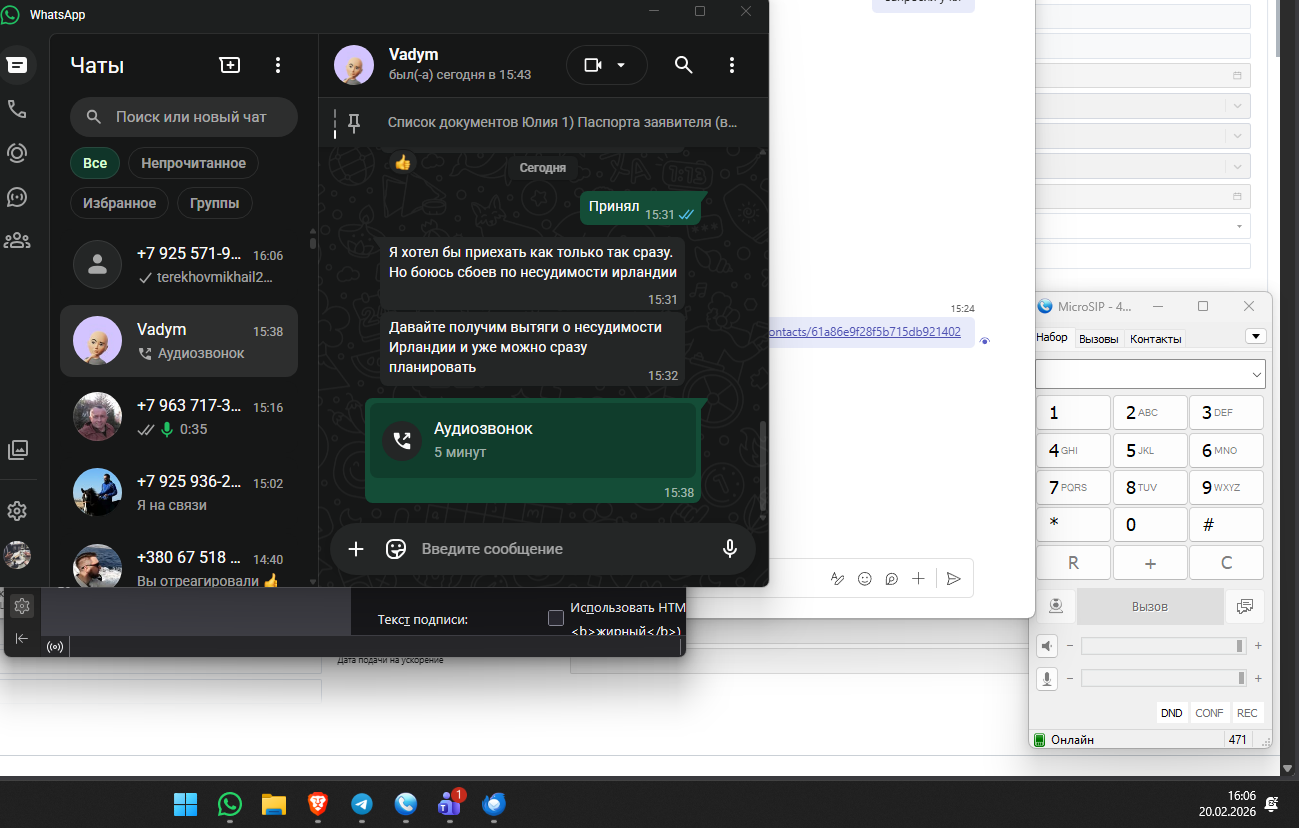Switch to the Вызовы tab in MicroSIP
The height and width of the screenshot is (828, 1299).
pyautogui.click(x=1099, y=338)
